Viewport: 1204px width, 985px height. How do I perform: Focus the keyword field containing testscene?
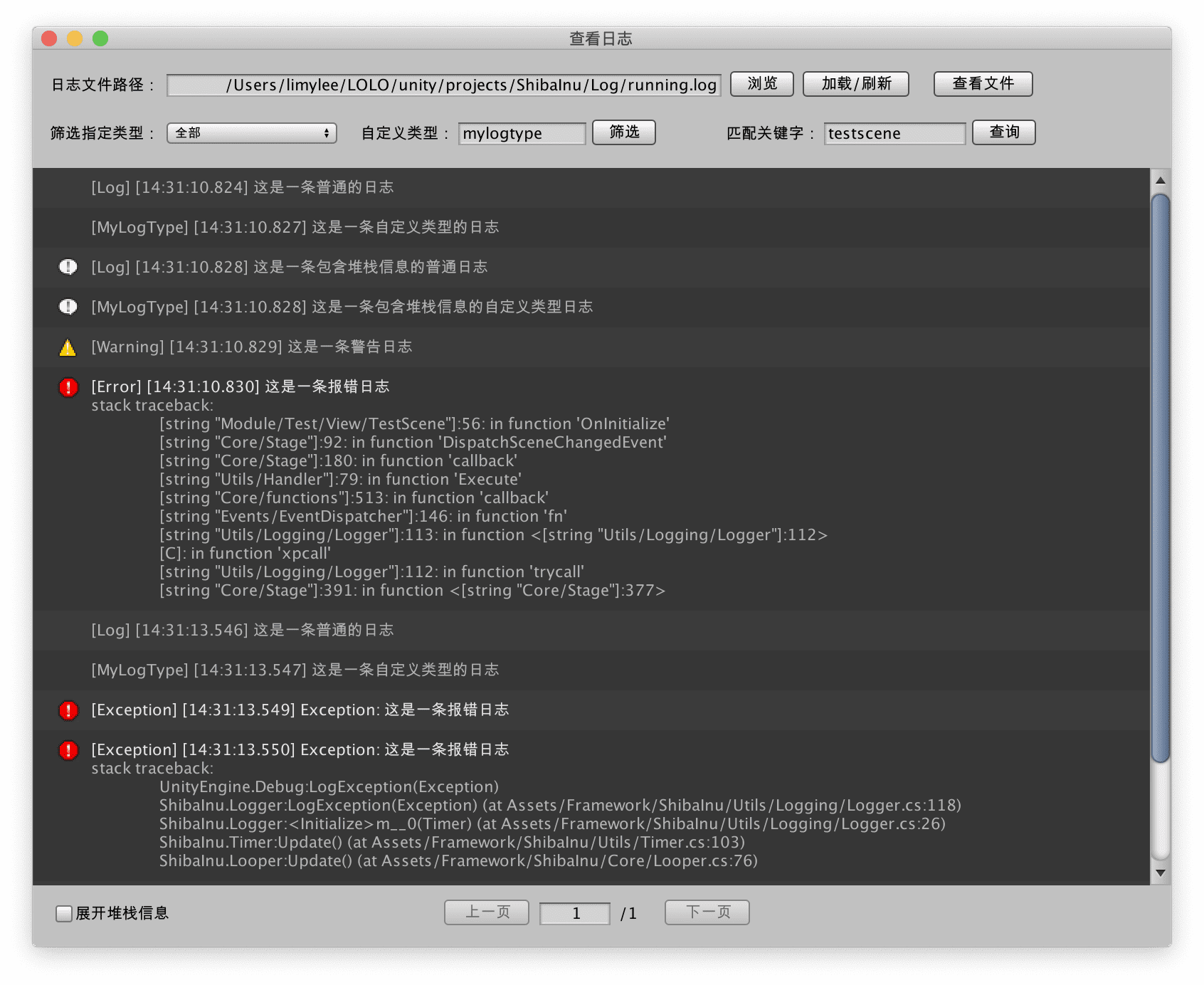[x=894, y=134]
